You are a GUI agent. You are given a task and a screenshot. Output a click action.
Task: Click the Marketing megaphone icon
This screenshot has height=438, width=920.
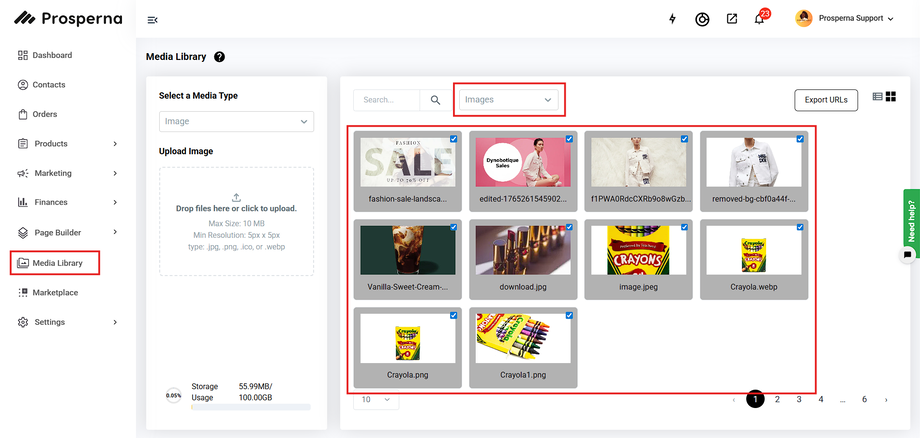pyautogui.click(x=23, y=174)
